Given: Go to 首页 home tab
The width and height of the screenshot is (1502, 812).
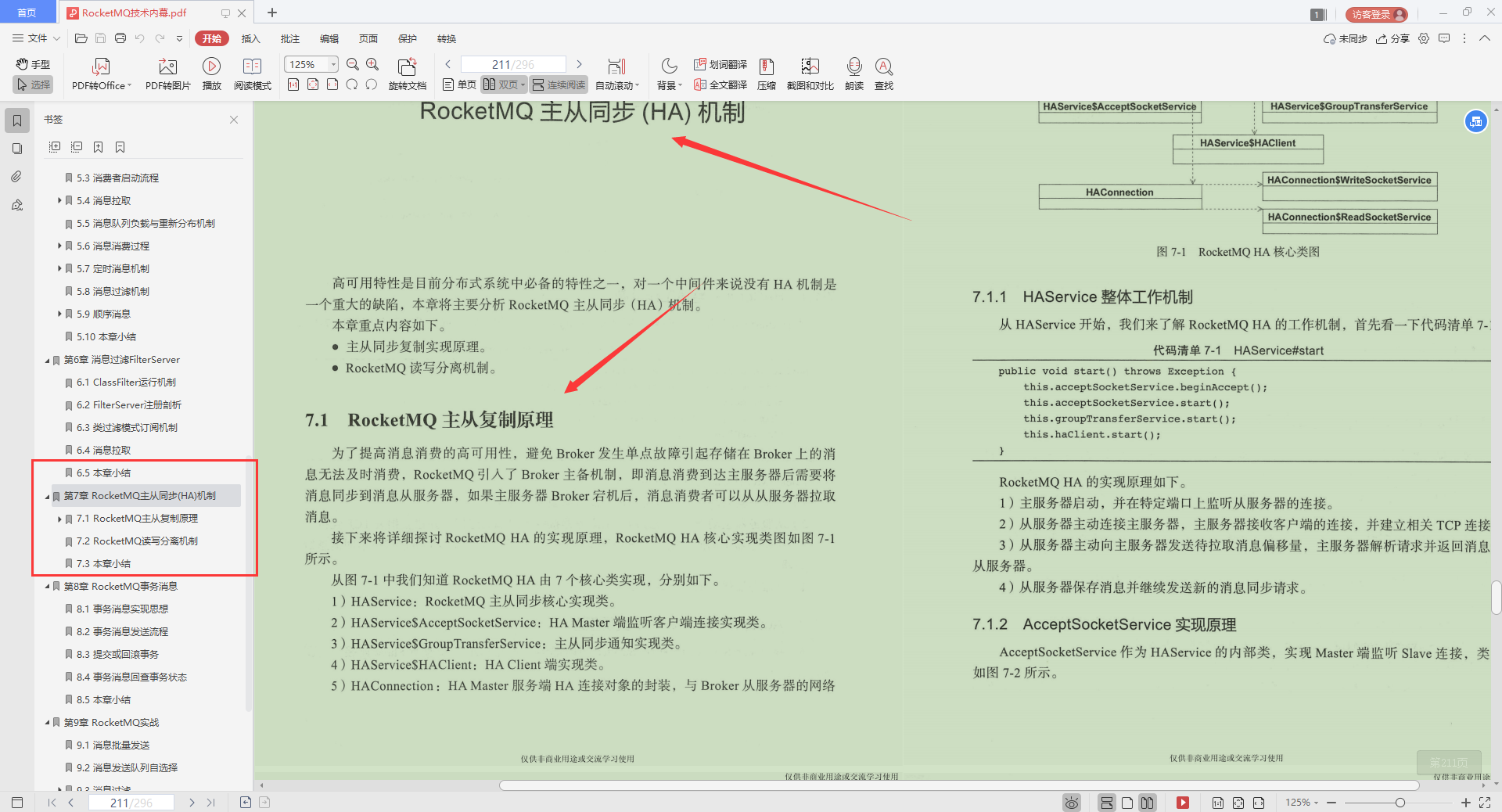Looking at the screenshot, I should (x=27, y=13).
